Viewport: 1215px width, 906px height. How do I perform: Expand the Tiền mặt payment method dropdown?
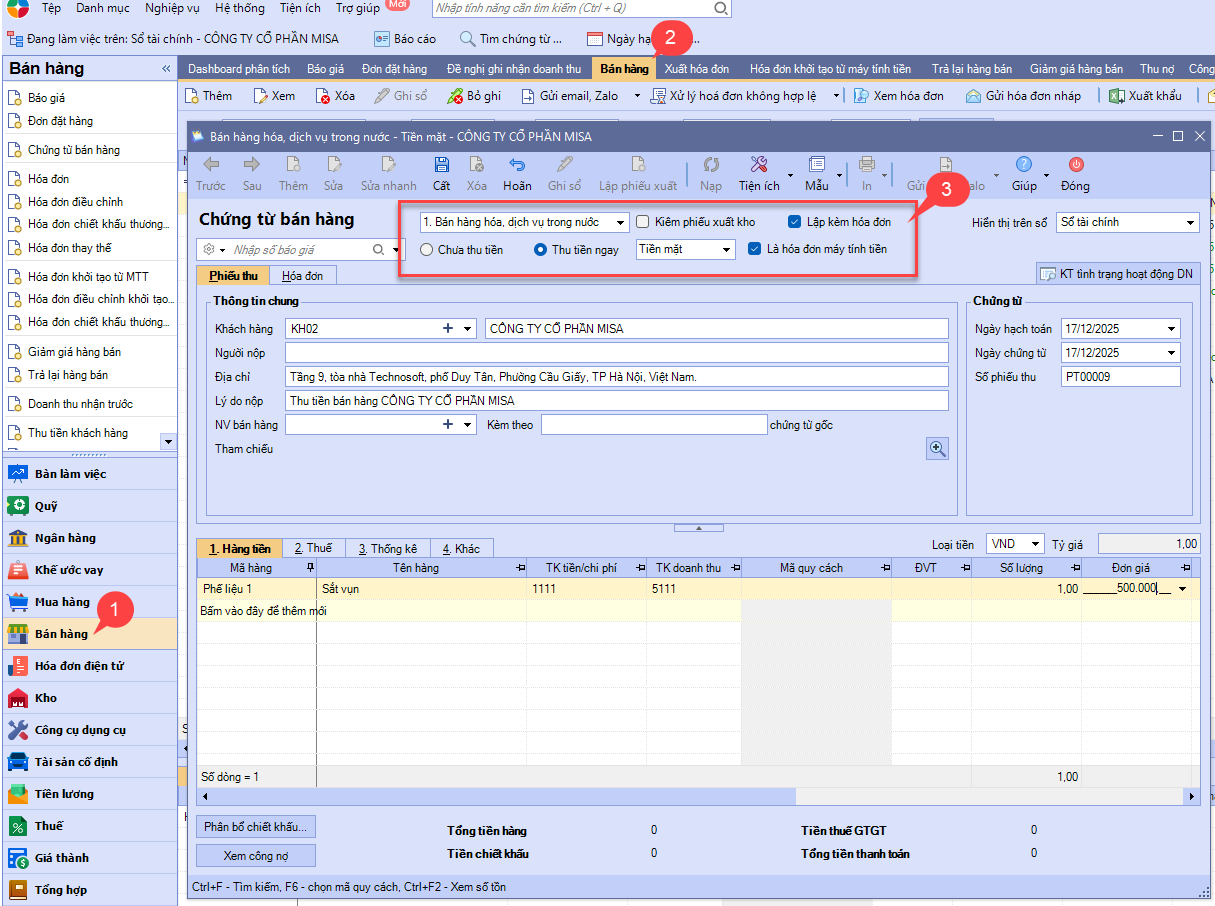coord(726,250)
